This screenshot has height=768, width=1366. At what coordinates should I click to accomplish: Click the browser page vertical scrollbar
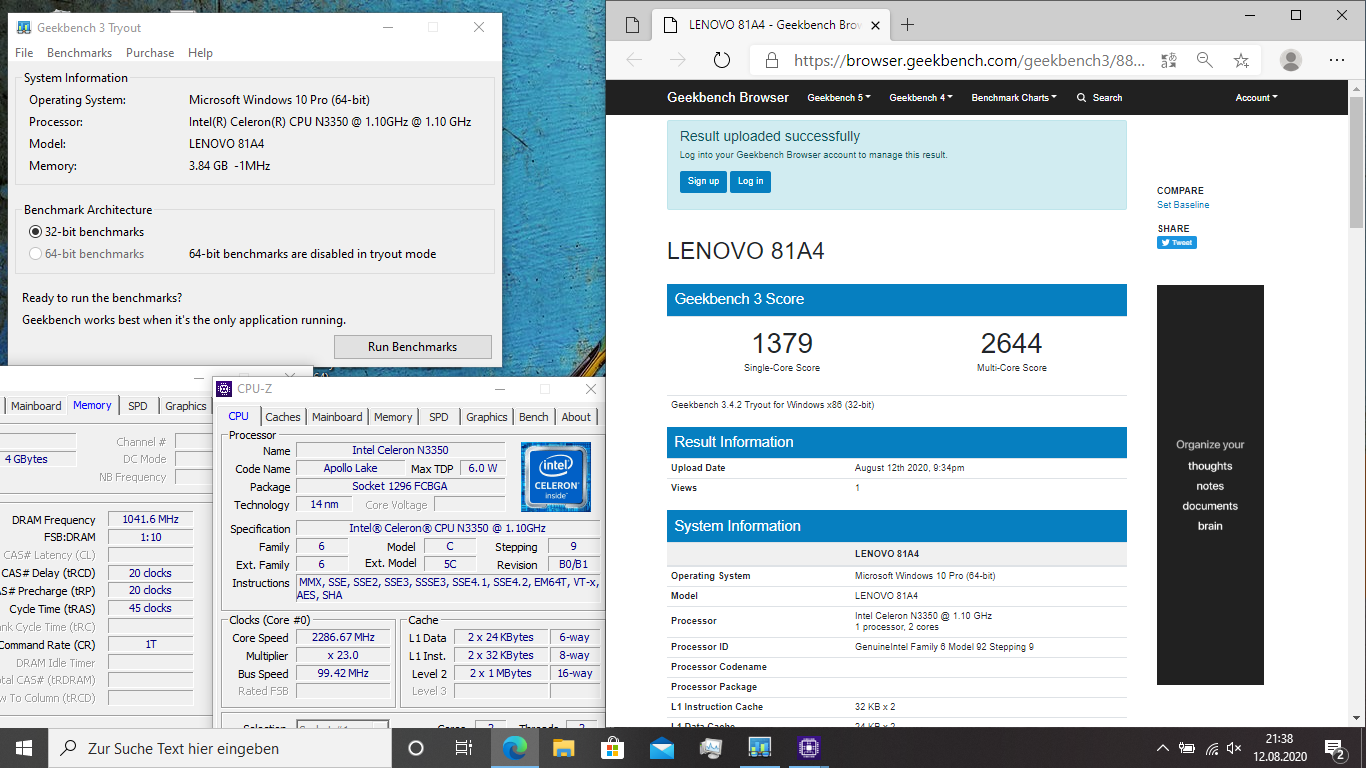point(1357,162)
